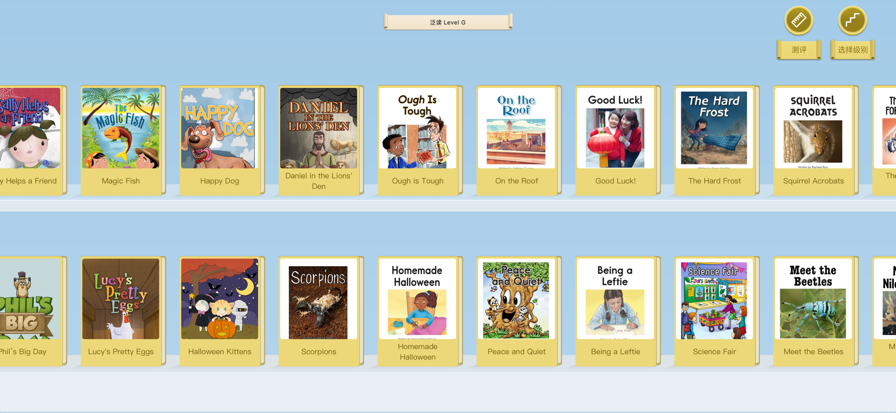
Task: Click the 'Phil's Big Day' title label
Action: (23, 352)
